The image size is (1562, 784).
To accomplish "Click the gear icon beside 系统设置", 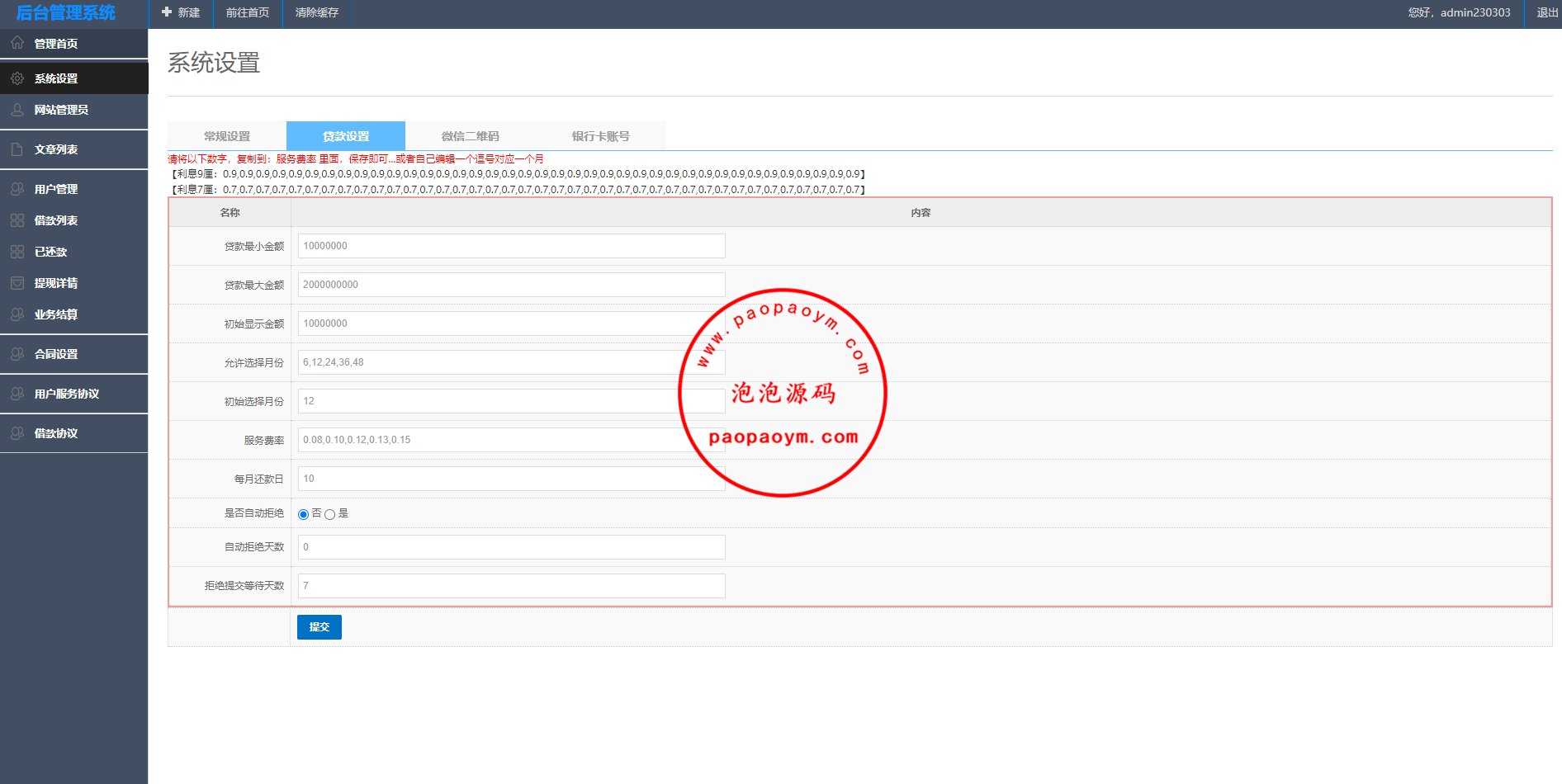I will pos(17,78).
